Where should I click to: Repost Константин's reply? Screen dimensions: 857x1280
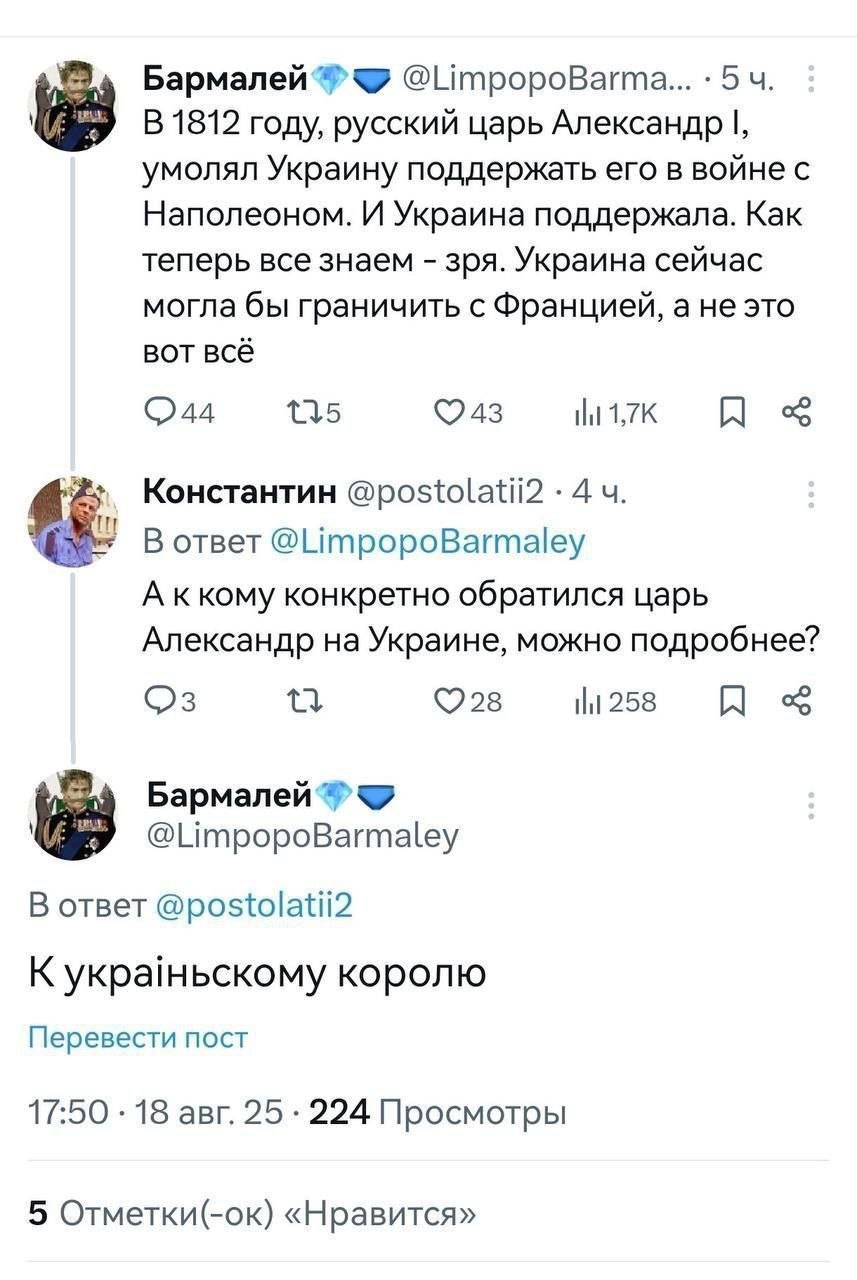[298, 702]
